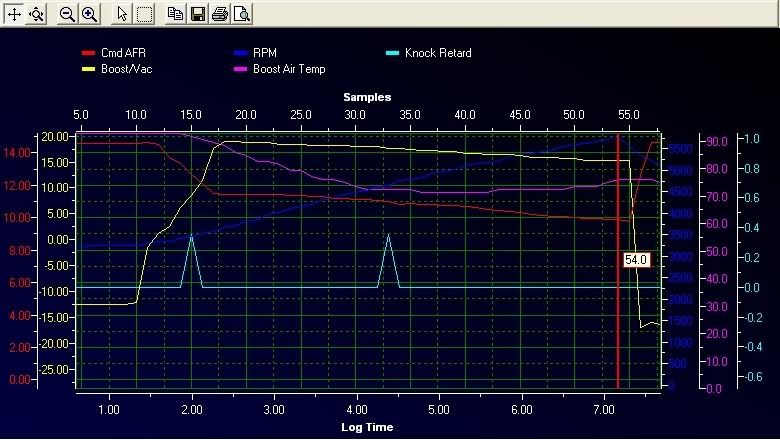Click the zoom in magnifier icon
The height and width of the screenshot is (440, 780).
tap(89, 14)
